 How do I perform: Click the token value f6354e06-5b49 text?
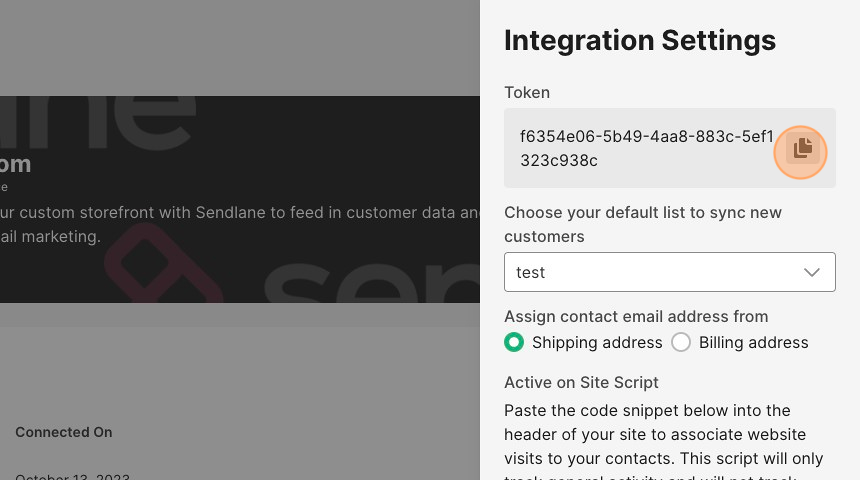pos(647,148)
